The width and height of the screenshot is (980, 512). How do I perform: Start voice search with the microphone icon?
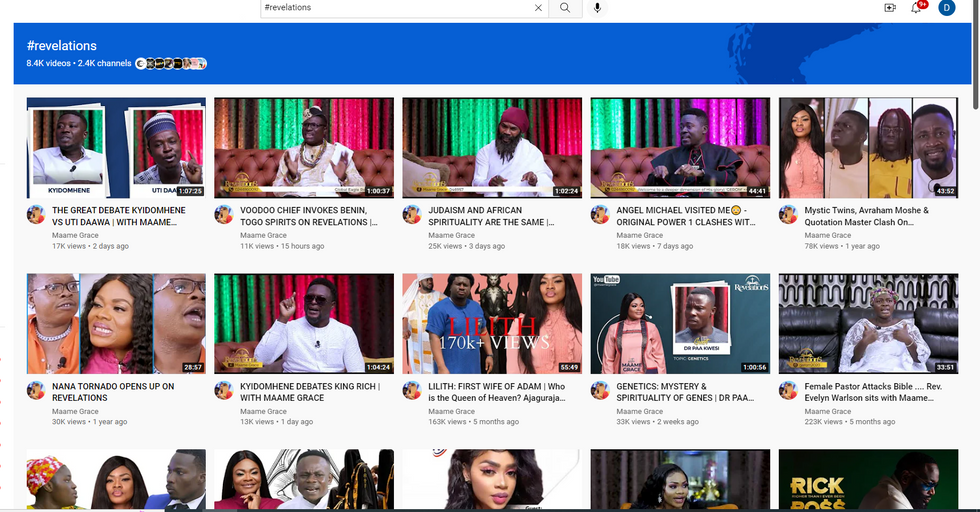(598, 8)
